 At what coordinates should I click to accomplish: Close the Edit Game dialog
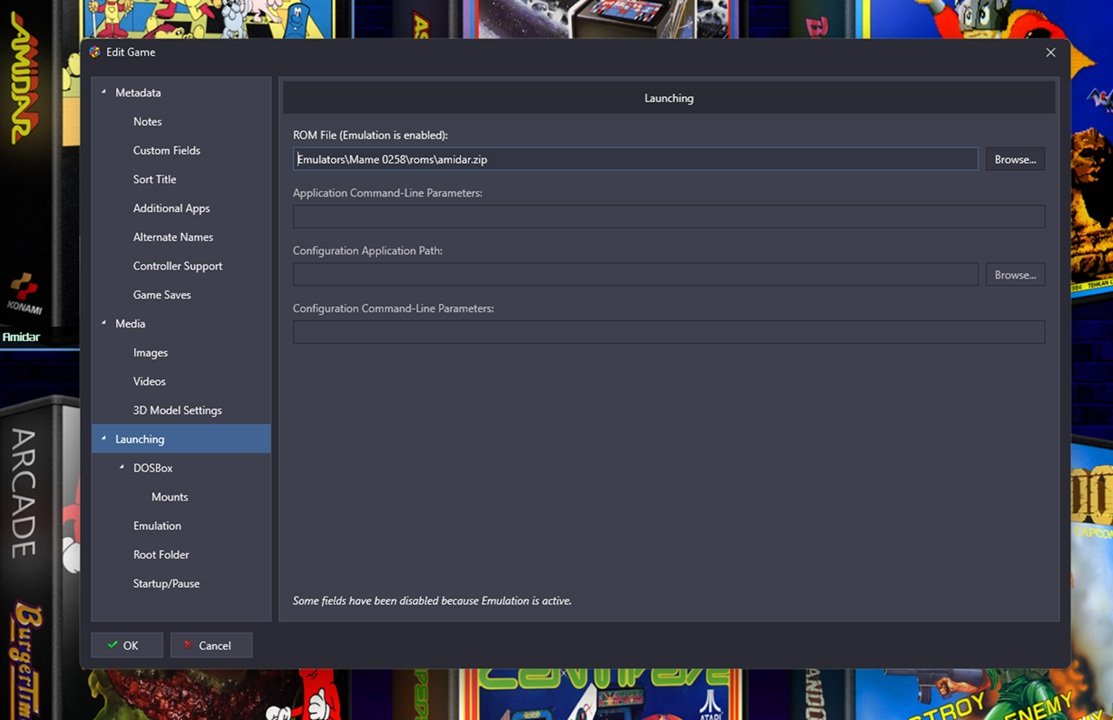coord(1050,52)
